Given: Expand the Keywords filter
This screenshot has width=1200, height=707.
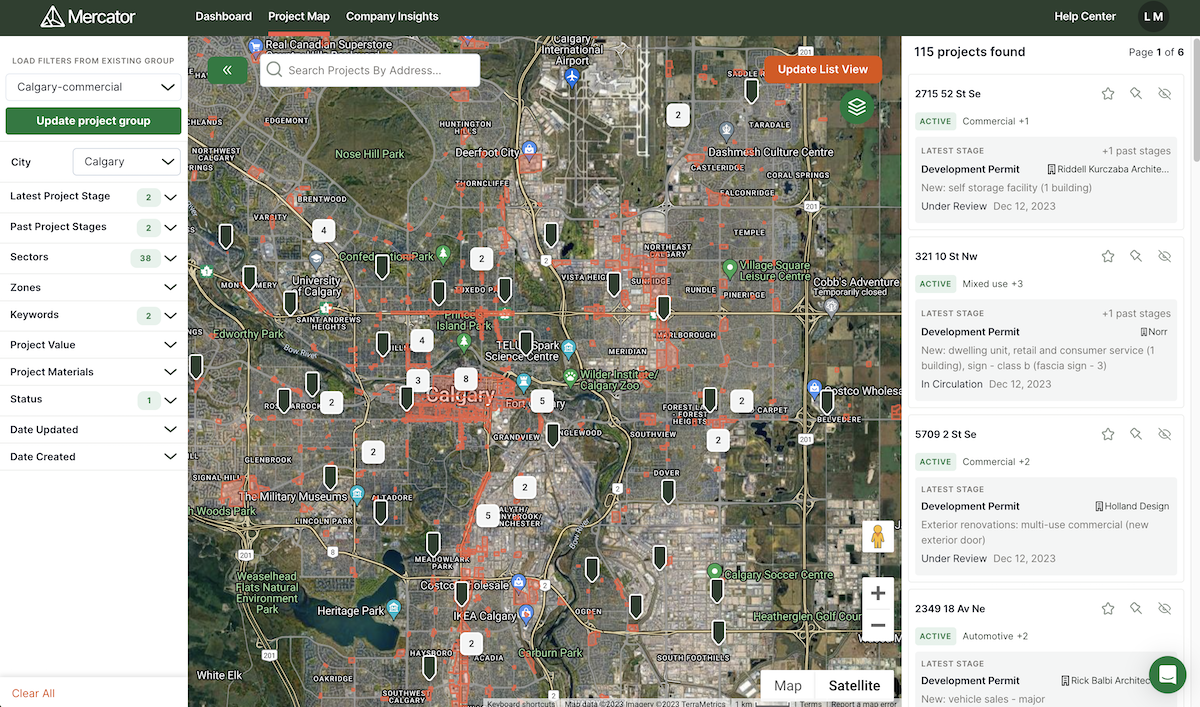Looking at the screenshot, I should [x=93, y=315].
